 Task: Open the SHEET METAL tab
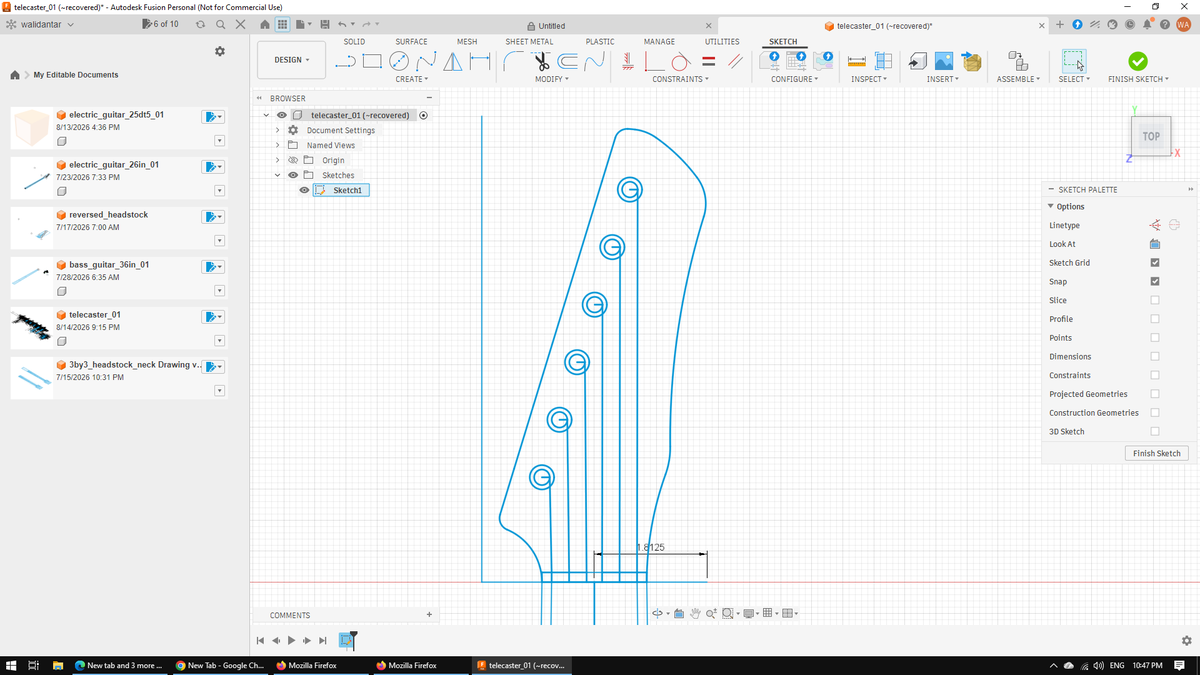tap(529, 42)
